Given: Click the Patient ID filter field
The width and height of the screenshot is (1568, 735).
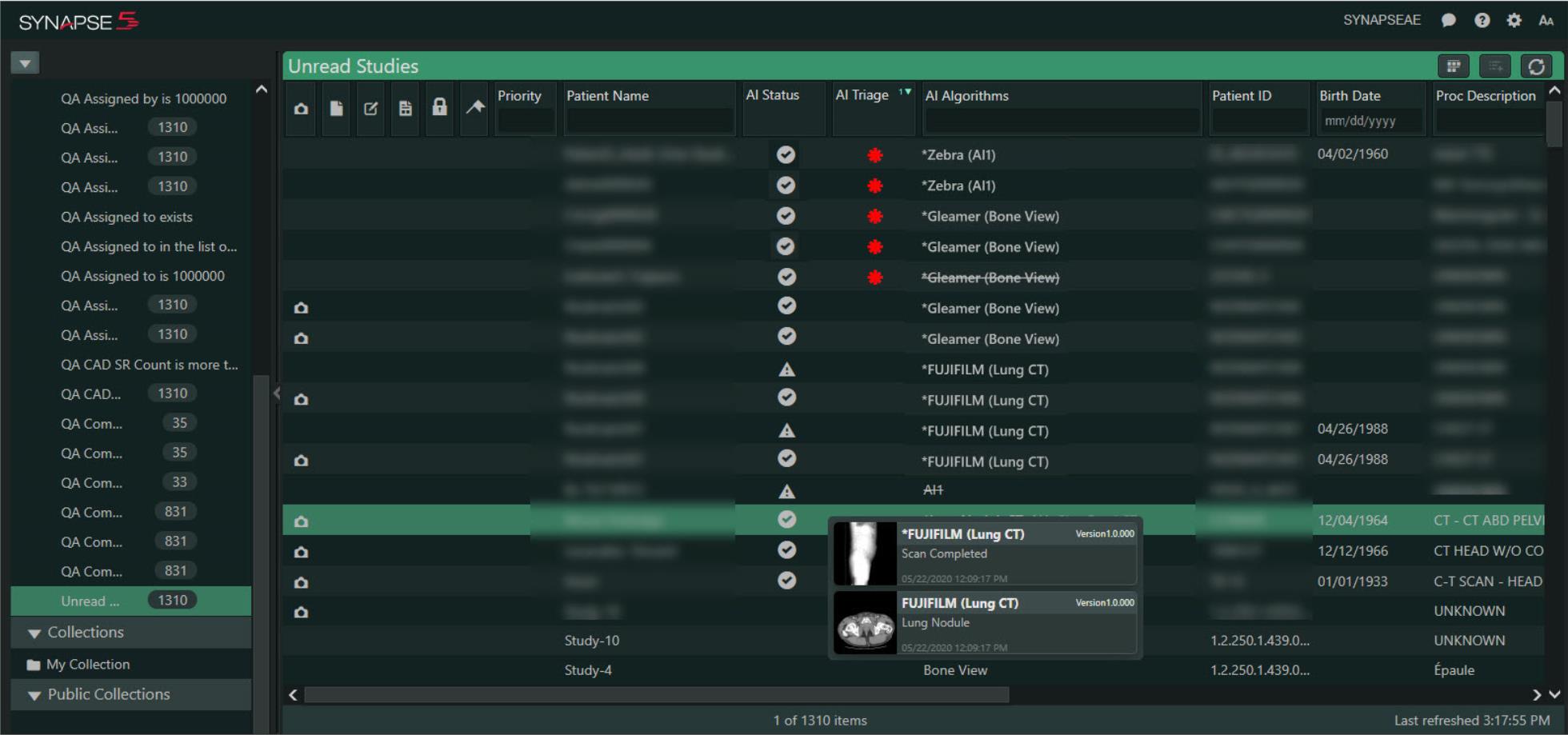Looking at the screenshot, I should (1259, 122).
